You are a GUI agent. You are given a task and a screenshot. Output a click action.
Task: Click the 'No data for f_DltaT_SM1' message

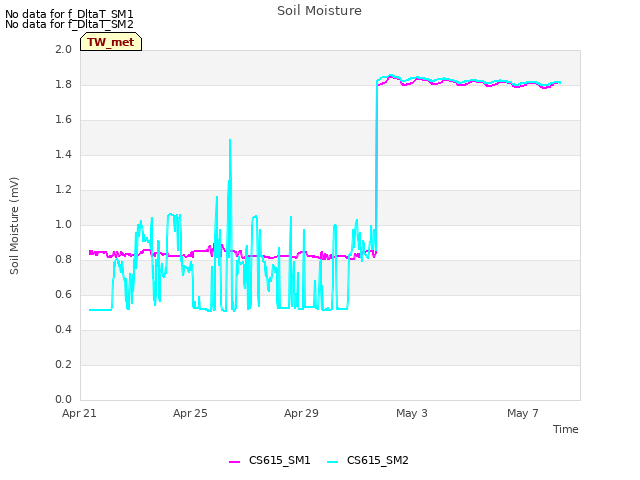[69, 14]
